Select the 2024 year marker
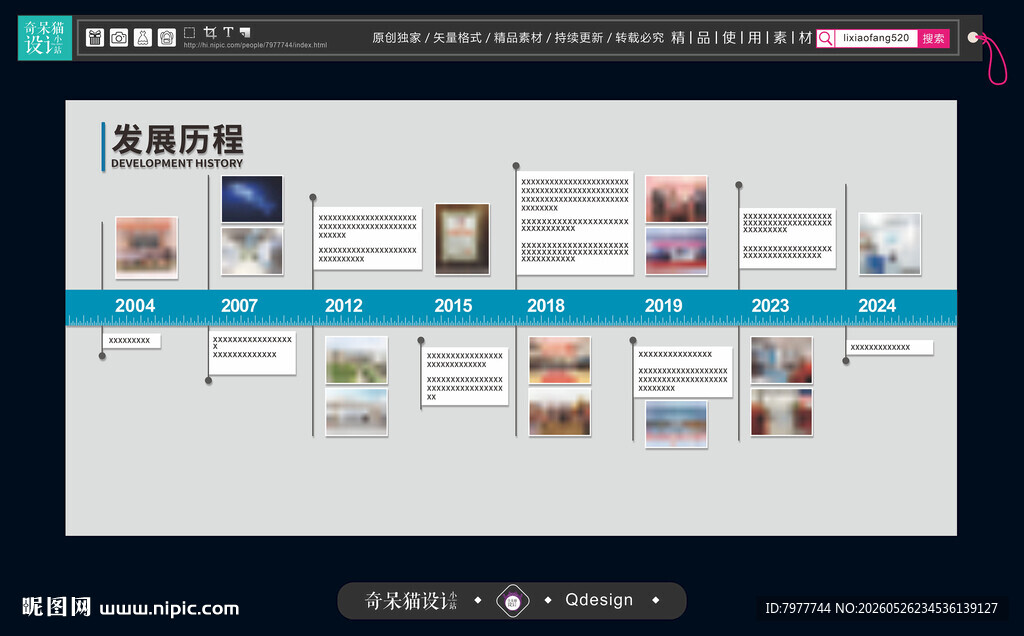This screenshot has width=1024, height=636. (877, 306)
